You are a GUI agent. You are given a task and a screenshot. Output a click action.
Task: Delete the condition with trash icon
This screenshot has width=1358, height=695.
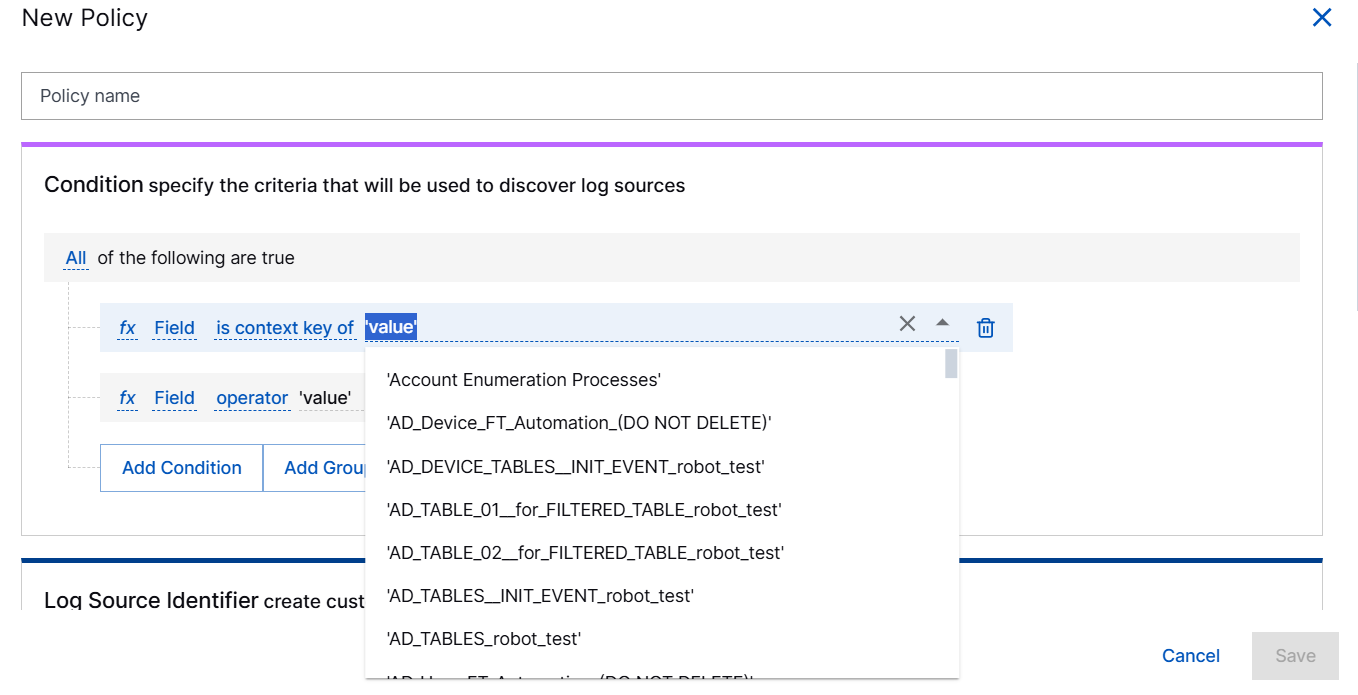click(986, 328)
